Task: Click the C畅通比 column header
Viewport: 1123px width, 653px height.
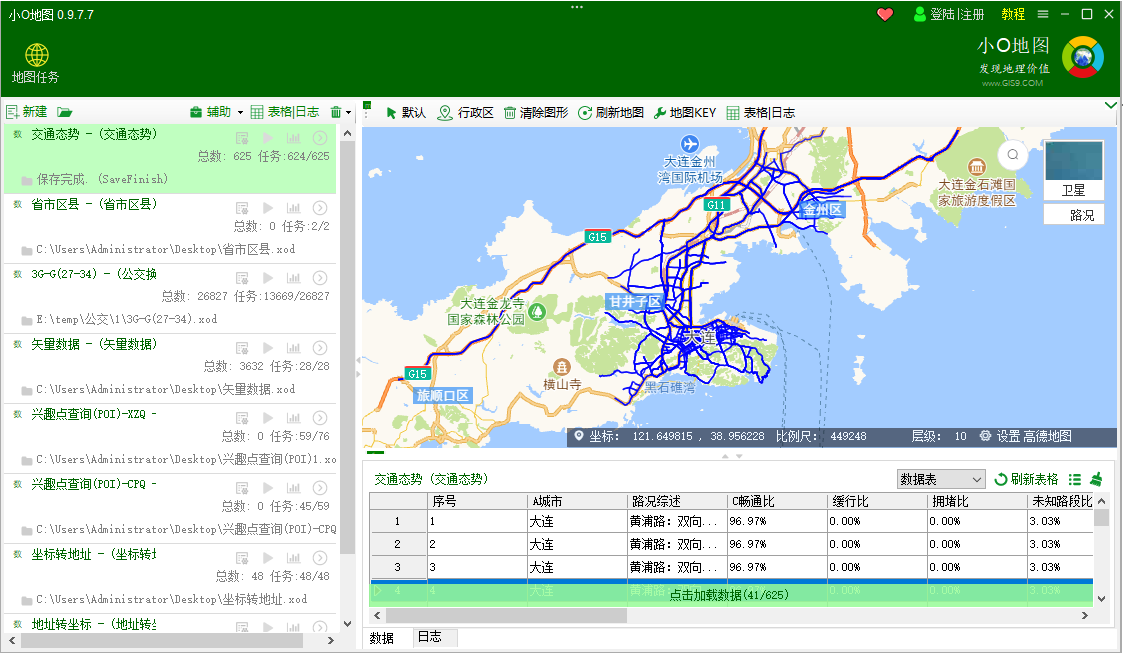Action: (x=777, y=501)
